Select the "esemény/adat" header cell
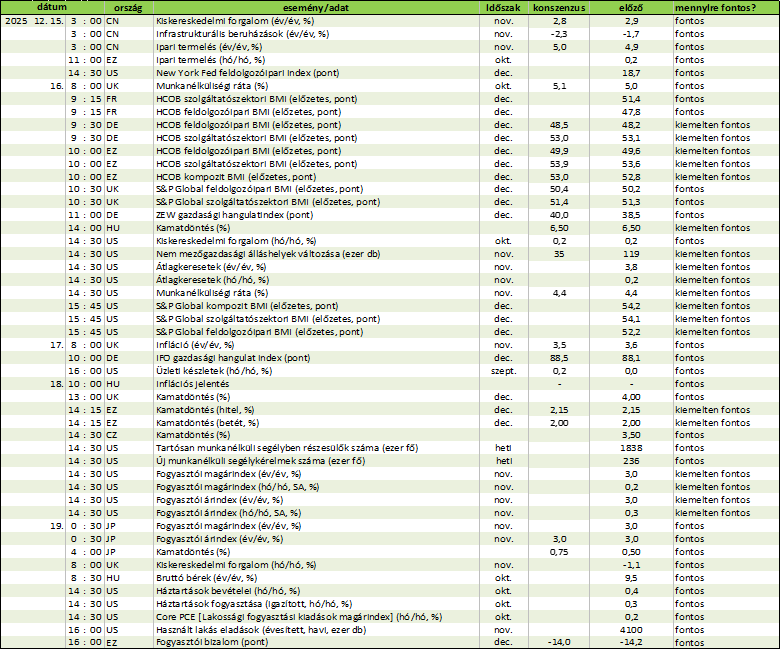781x650 pixels. [x=316, y=7]
